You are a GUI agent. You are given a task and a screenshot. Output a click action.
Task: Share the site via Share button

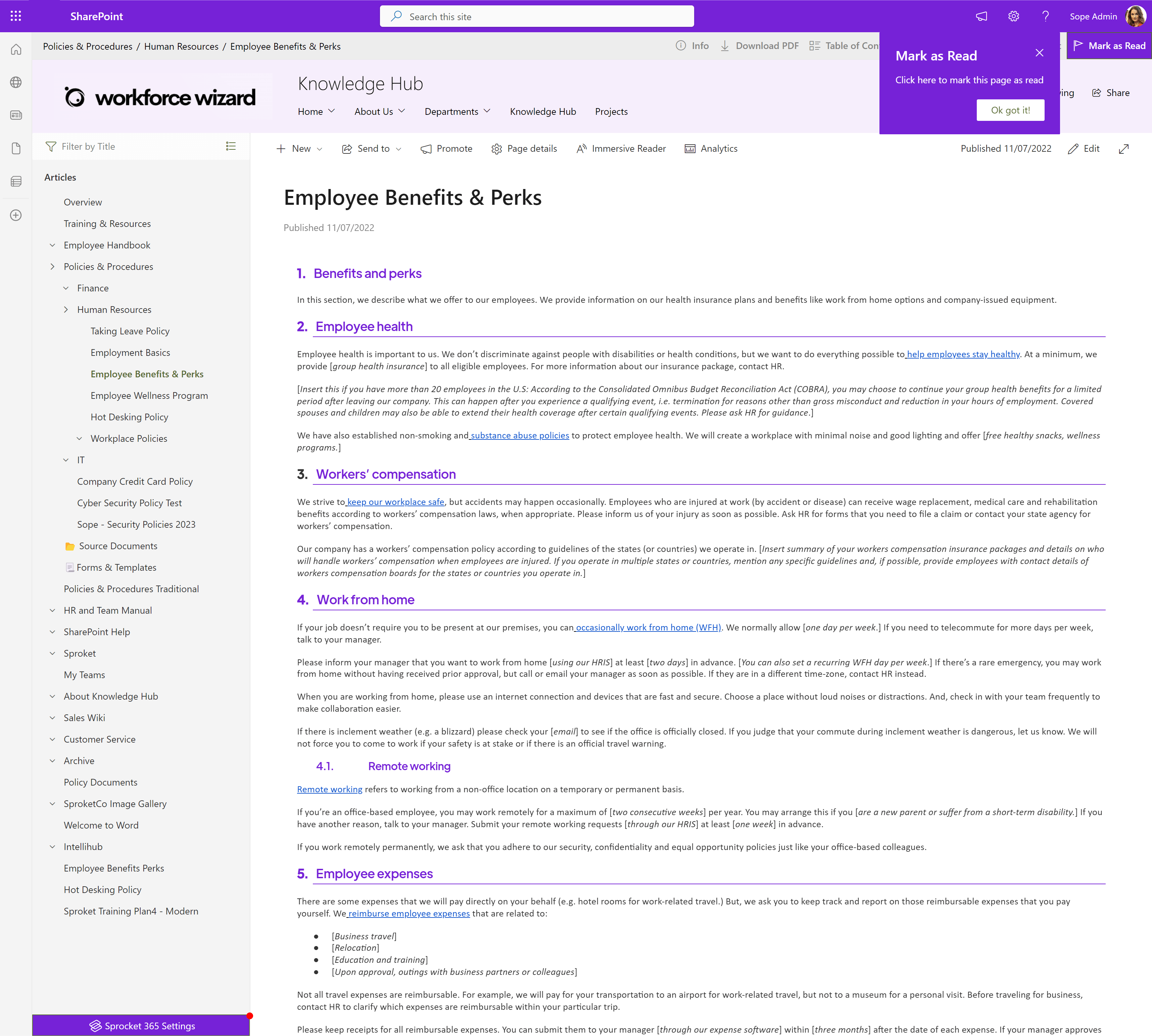[x=1110, y=93]
